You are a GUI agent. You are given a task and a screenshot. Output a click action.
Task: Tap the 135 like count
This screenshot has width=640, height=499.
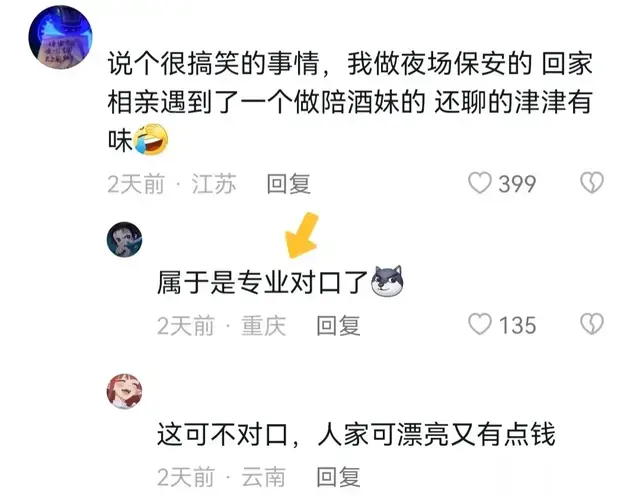coord(517,325)
